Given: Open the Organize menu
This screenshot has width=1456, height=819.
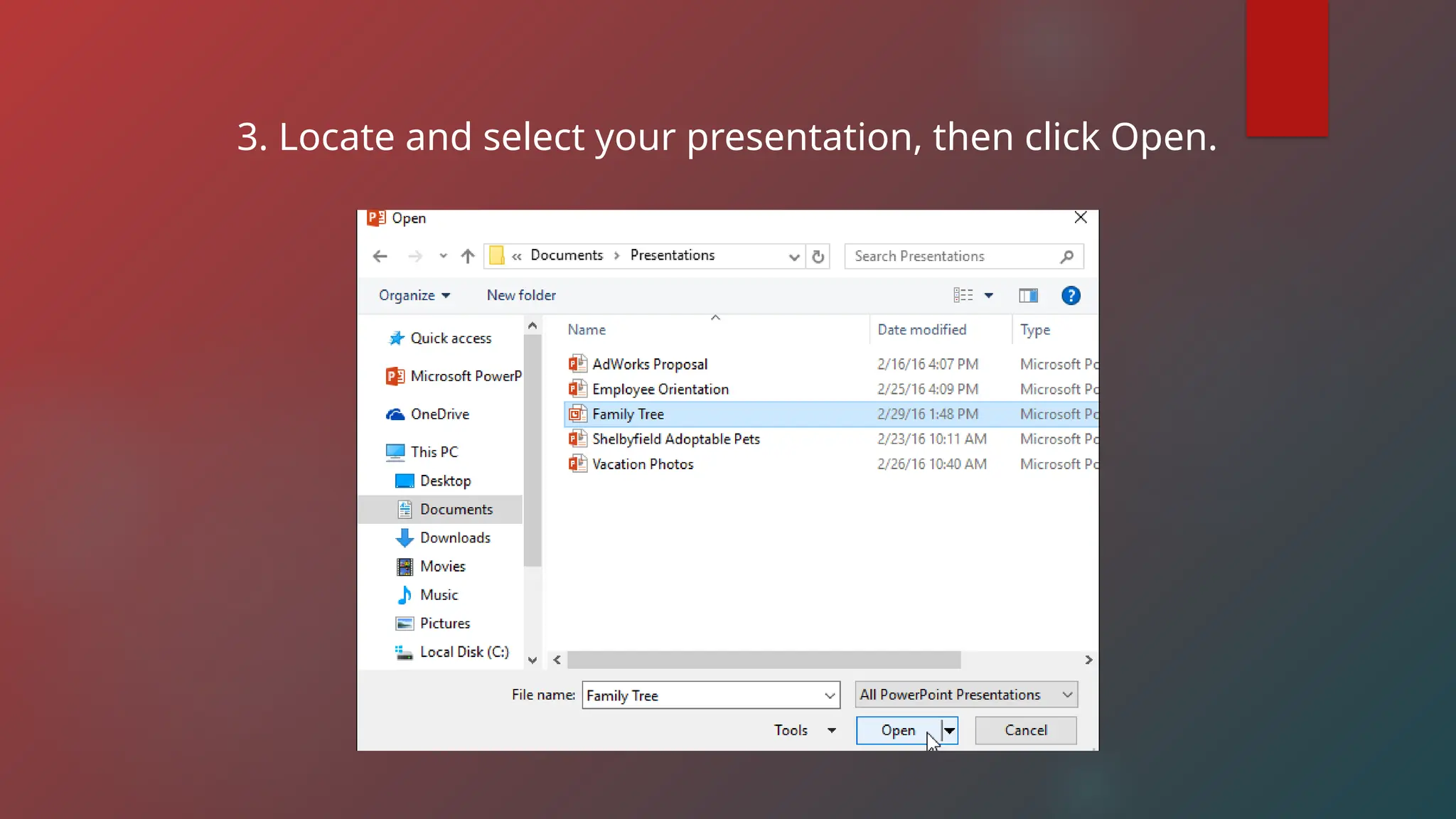Looking at the screenshot, I should pos(414,296).
